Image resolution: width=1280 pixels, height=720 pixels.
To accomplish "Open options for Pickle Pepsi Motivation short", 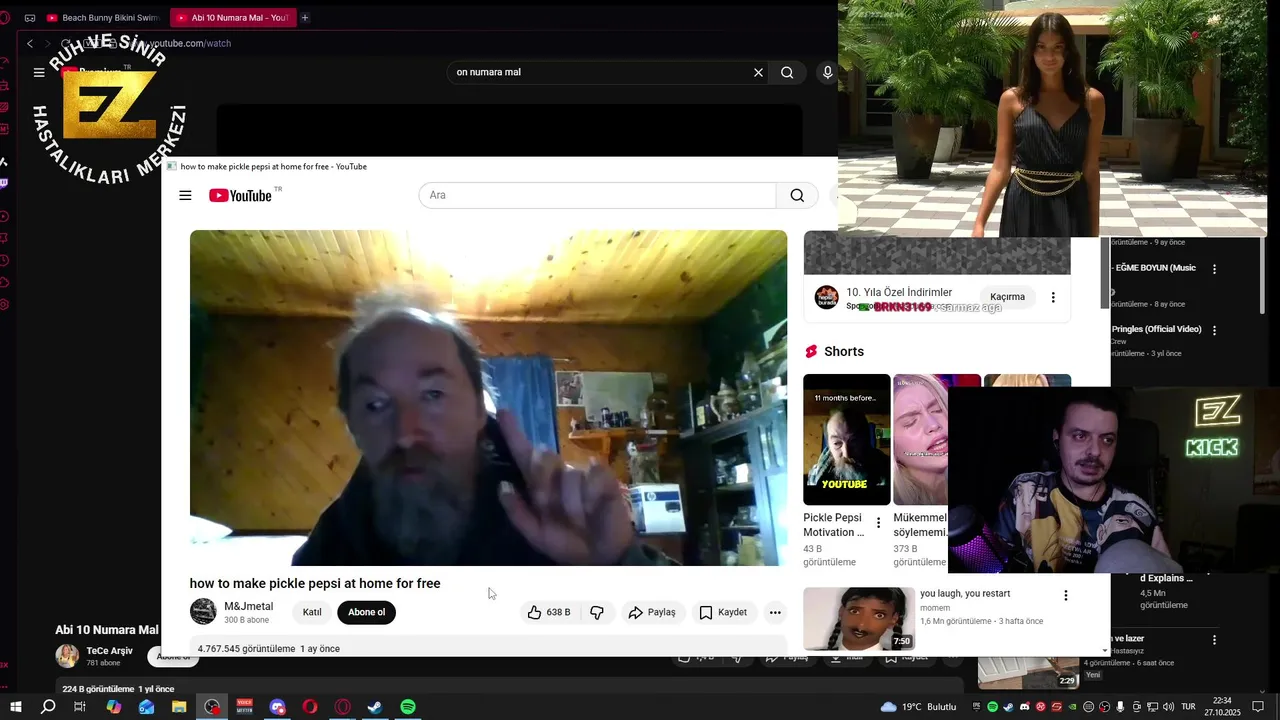I will (879, 522).
